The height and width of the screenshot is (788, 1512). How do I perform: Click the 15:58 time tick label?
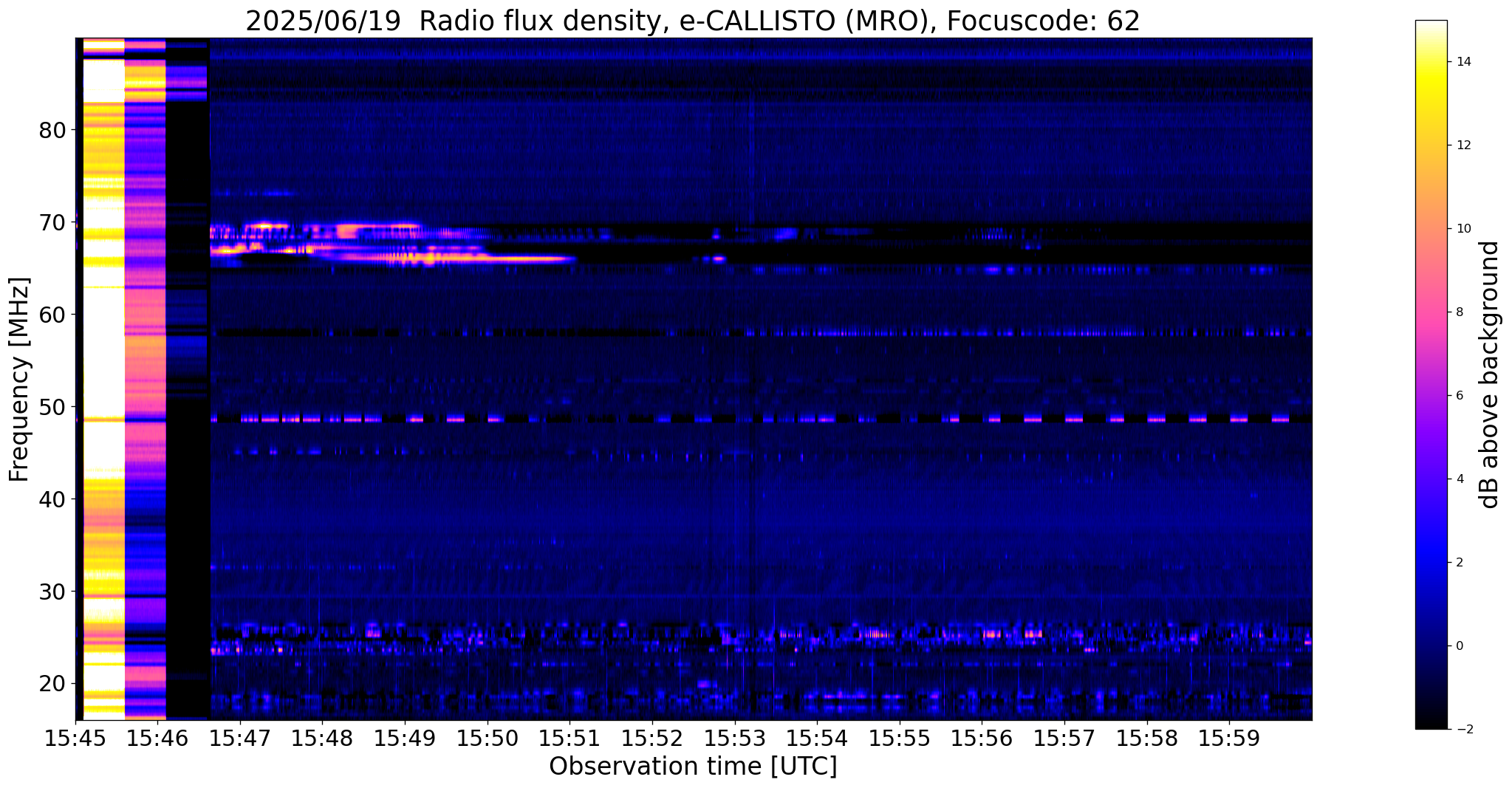click(1146, 738)
